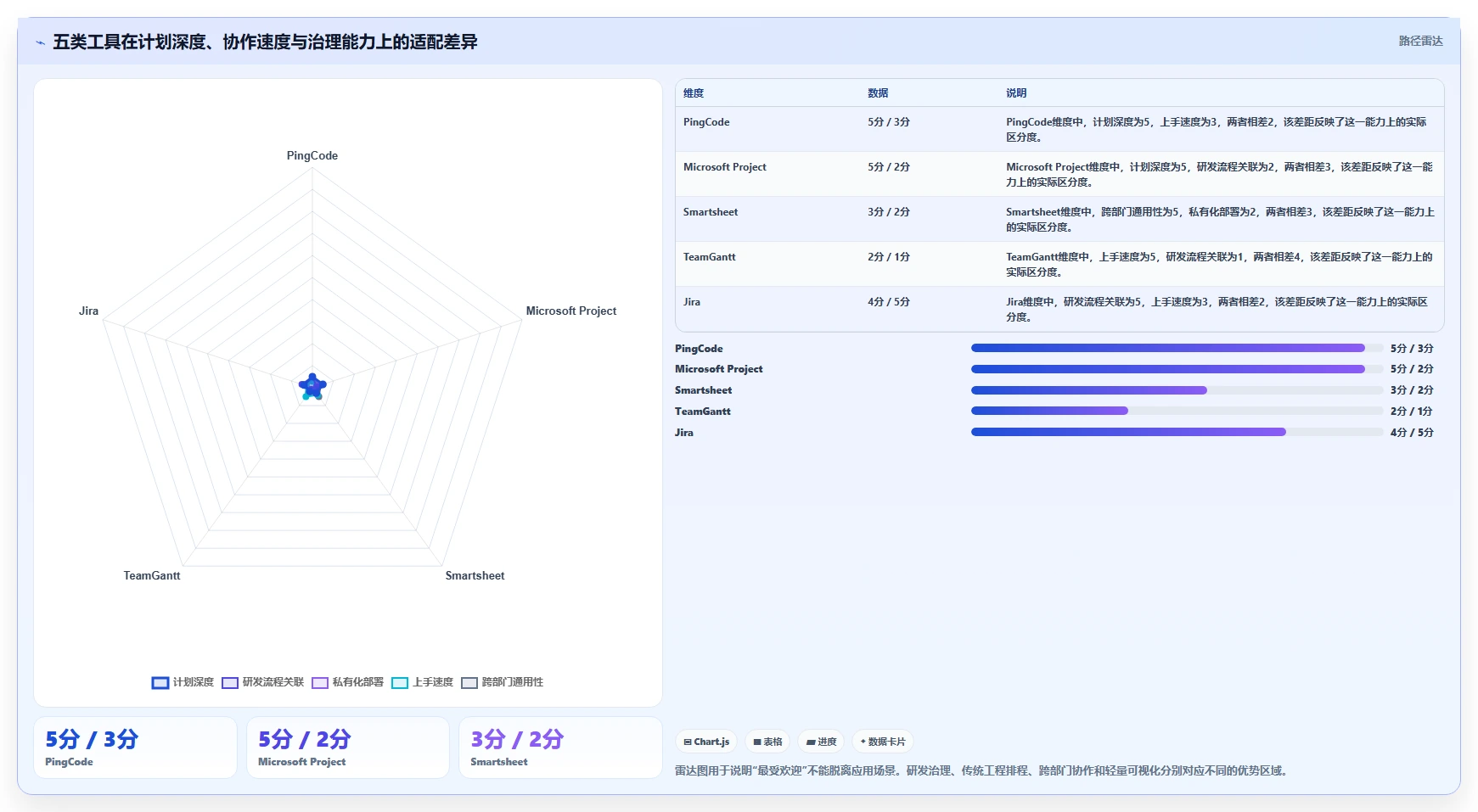Image resolution: width=1478 pixels, height=812 pixels.
Task: Toggle the 研发流程关联 legend series
Action: tap(262, 682)
